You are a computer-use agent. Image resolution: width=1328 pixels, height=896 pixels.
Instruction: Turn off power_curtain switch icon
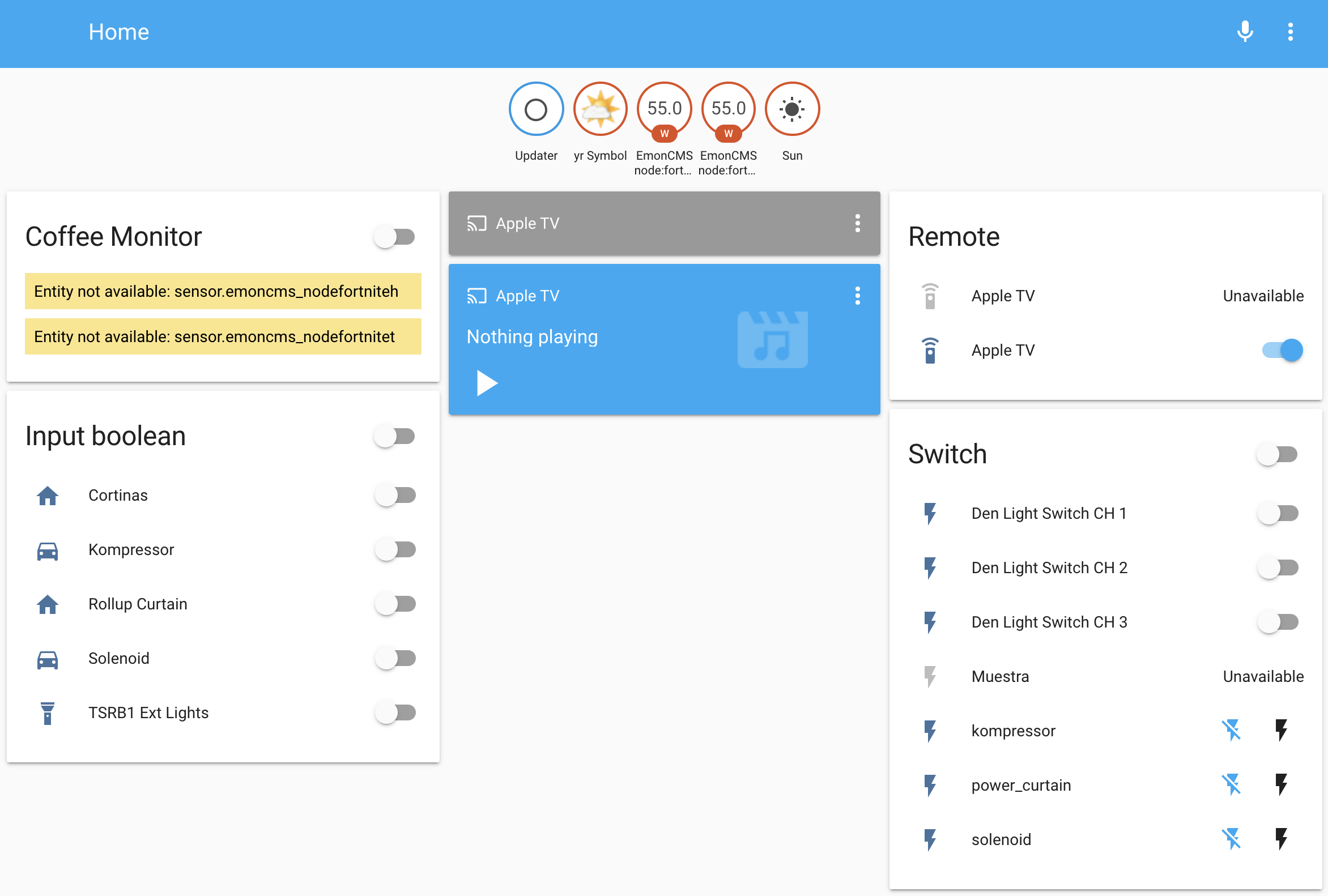coord(1231,784)
